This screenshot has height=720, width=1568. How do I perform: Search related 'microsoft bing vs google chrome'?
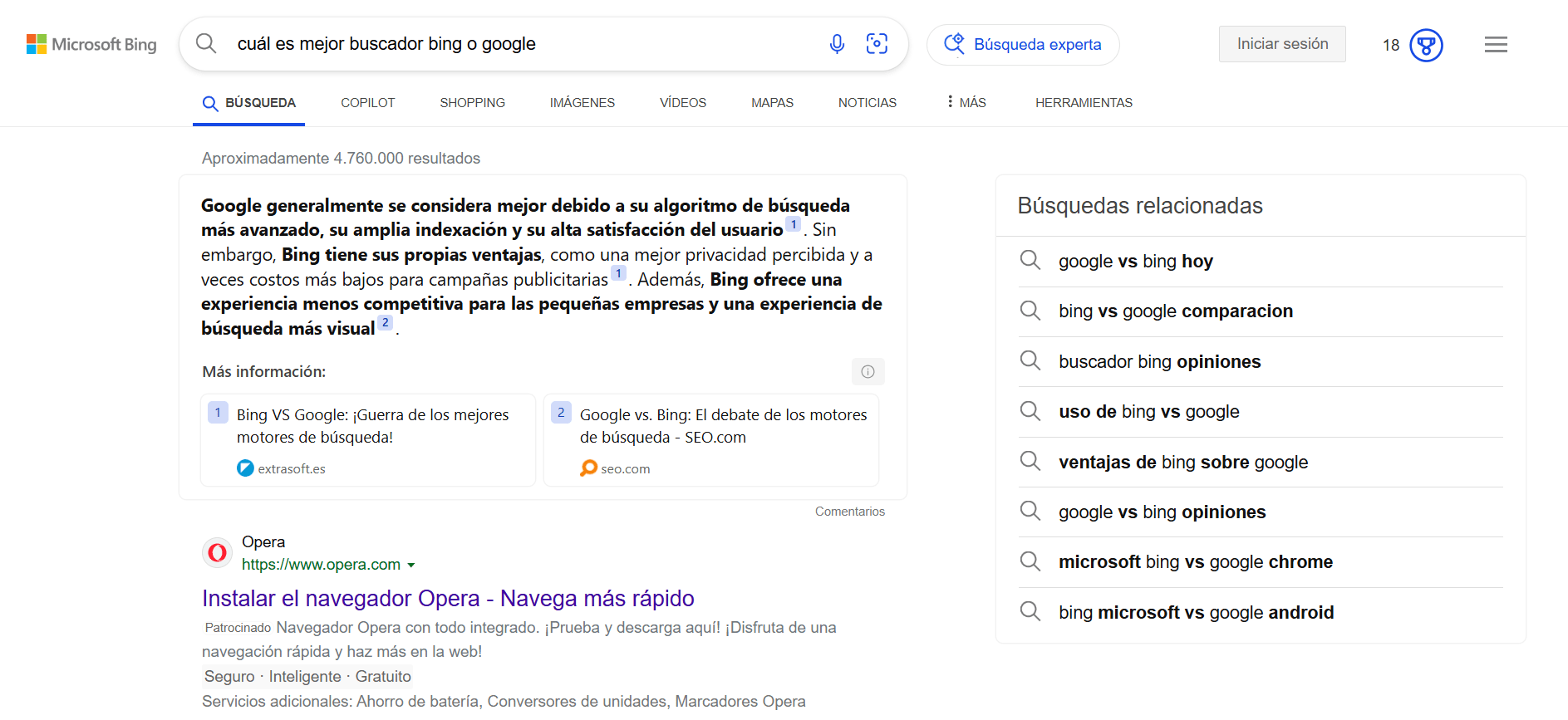coord(1261,562)
